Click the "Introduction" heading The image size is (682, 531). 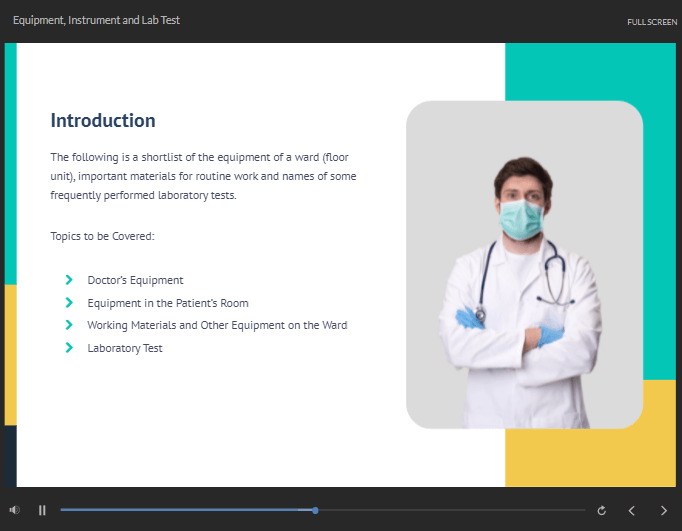click(x=103, y=120)
